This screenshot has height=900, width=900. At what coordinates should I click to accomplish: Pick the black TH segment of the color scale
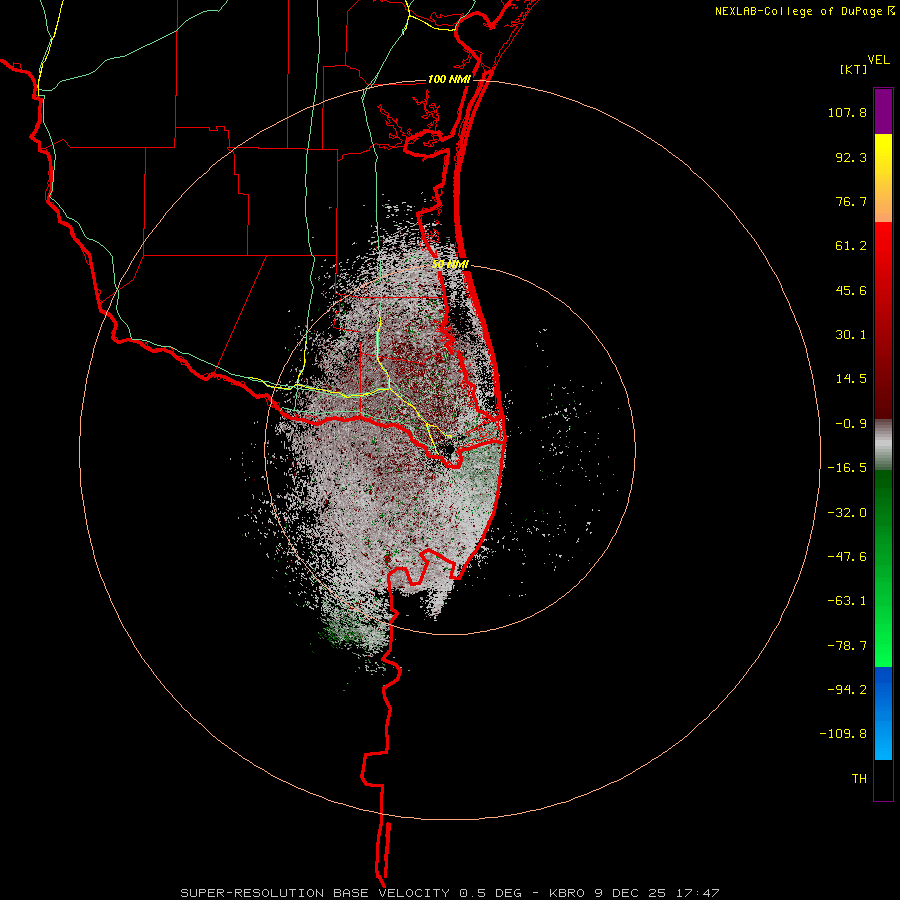coord(883,780)
